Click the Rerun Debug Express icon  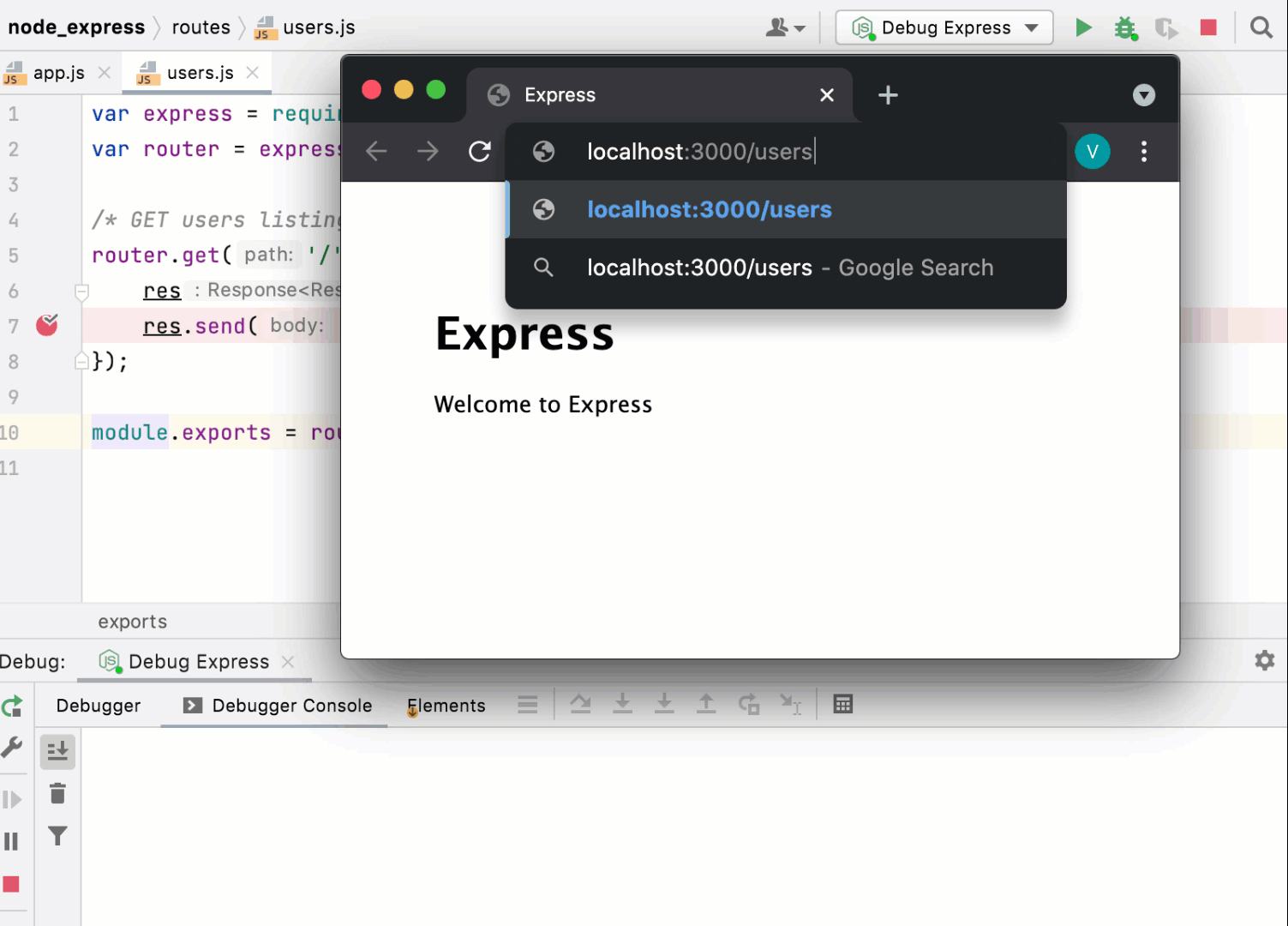coord(13,706)
